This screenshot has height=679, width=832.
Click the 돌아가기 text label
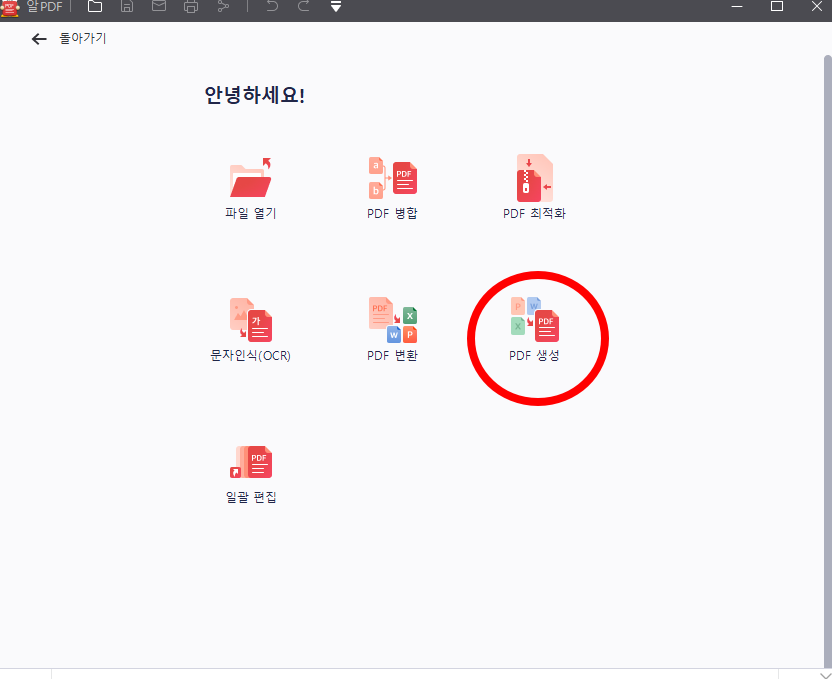click(82, 38)
